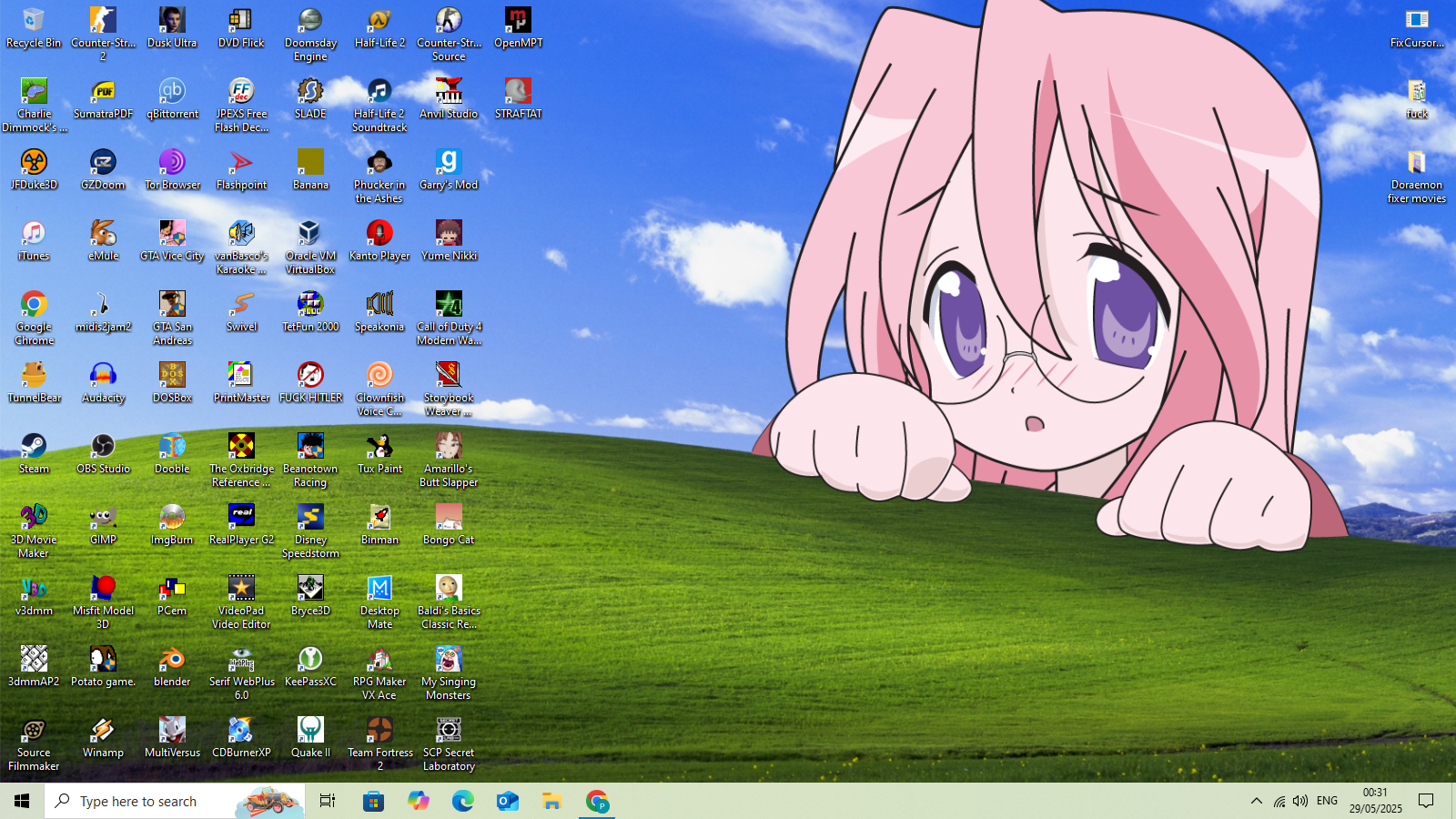
Task: Open File Explorer from taskbar
Action: [551, 801]
